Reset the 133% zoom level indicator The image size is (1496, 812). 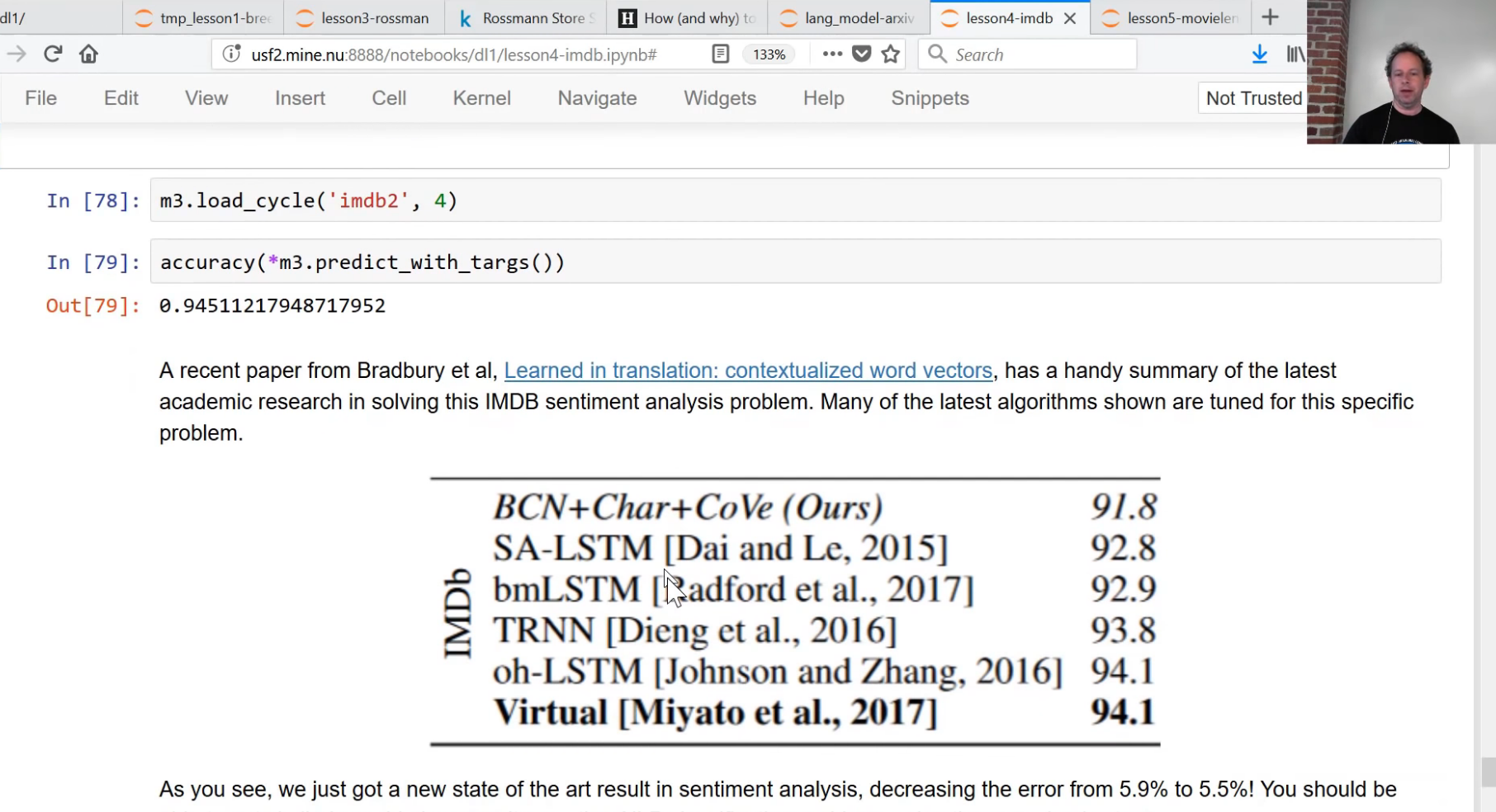[769, 54]
